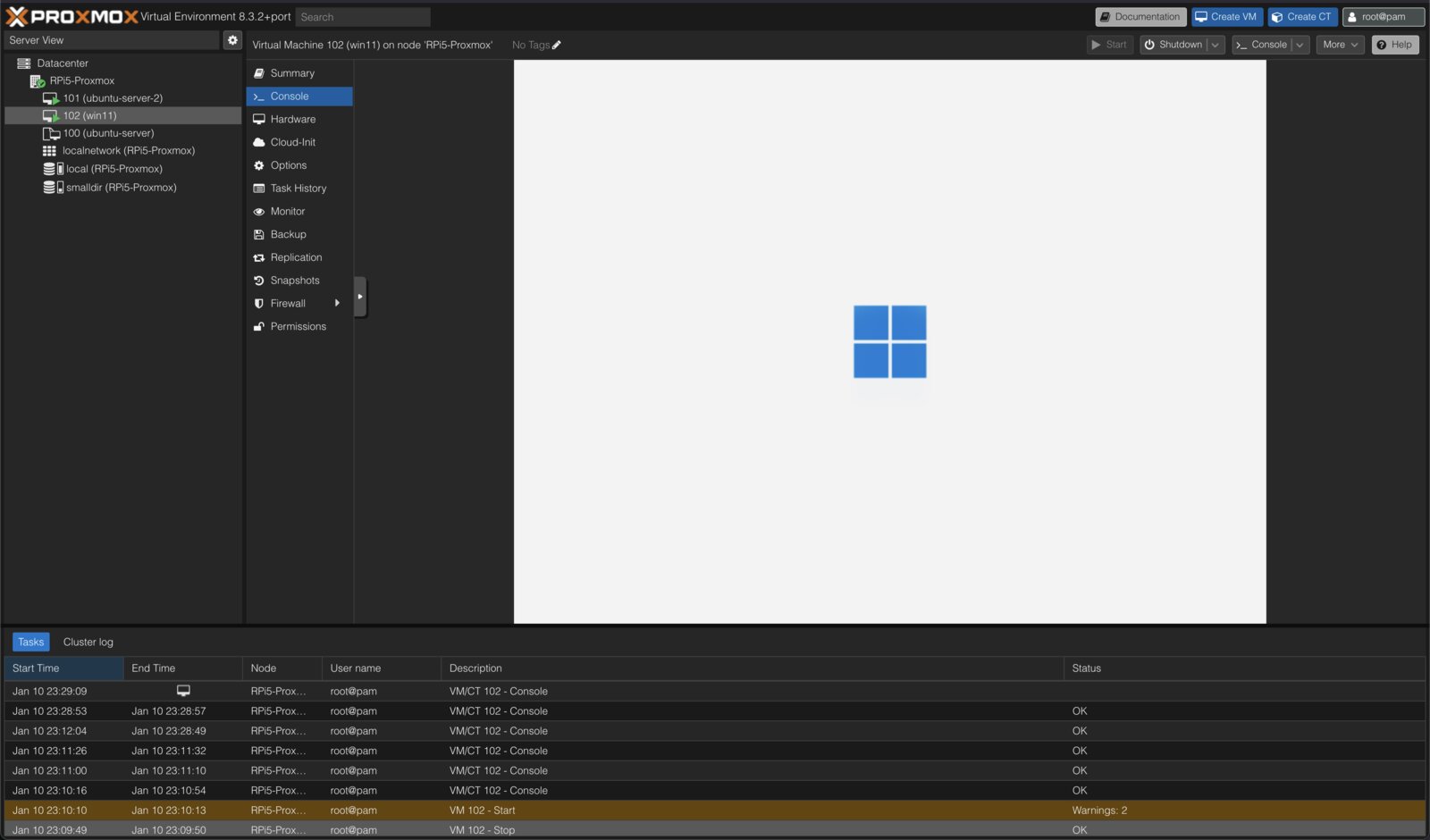Sort by the End Time column header
Viewport: 1430px width, 840px height.
[183, 668]
